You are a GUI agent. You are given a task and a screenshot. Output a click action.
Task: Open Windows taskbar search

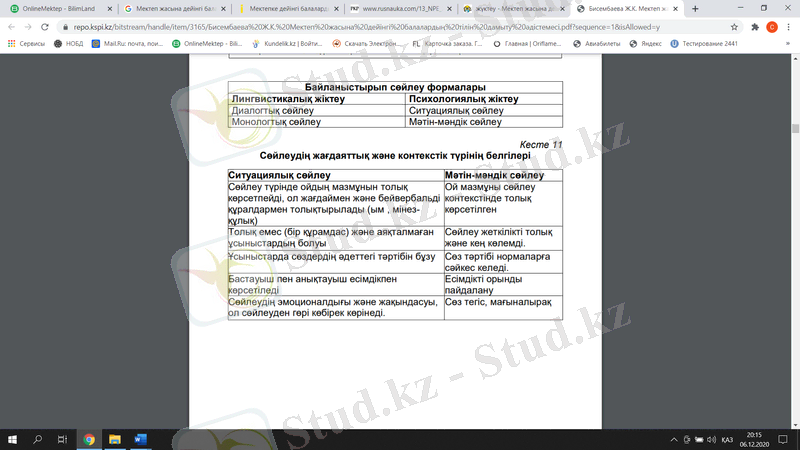[x=37, y=439]
